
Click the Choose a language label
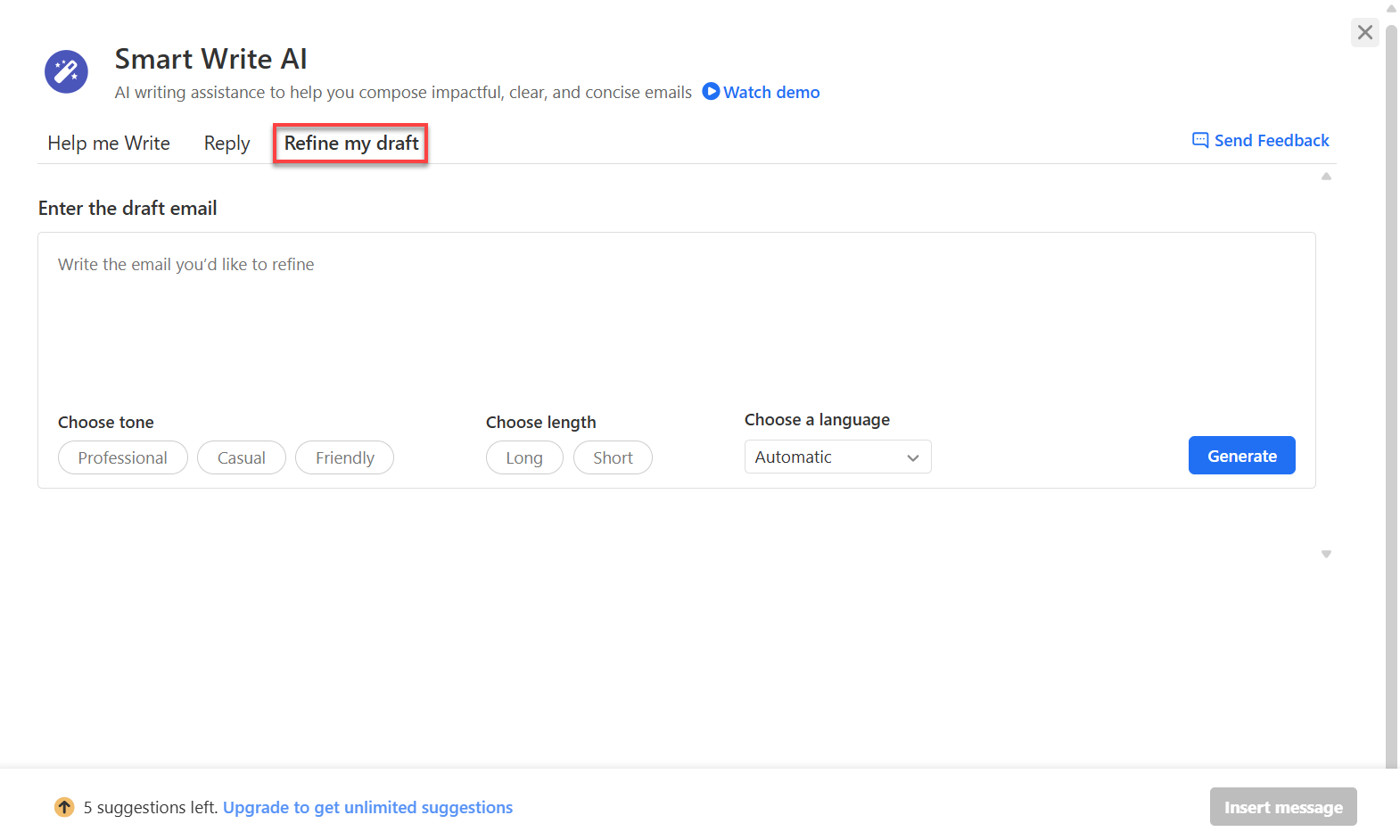click(817, 419)
